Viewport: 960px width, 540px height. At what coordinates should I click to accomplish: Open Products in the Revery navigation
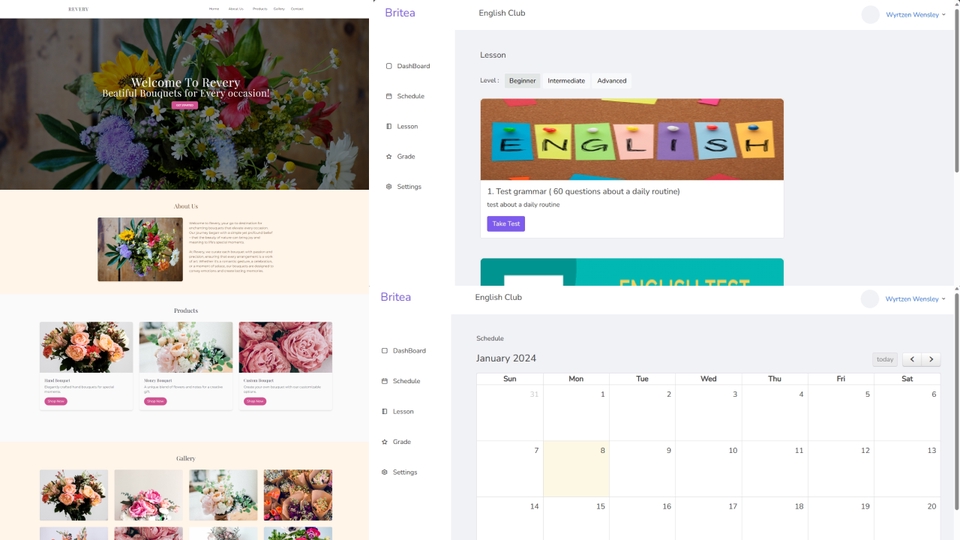[260, 9]
